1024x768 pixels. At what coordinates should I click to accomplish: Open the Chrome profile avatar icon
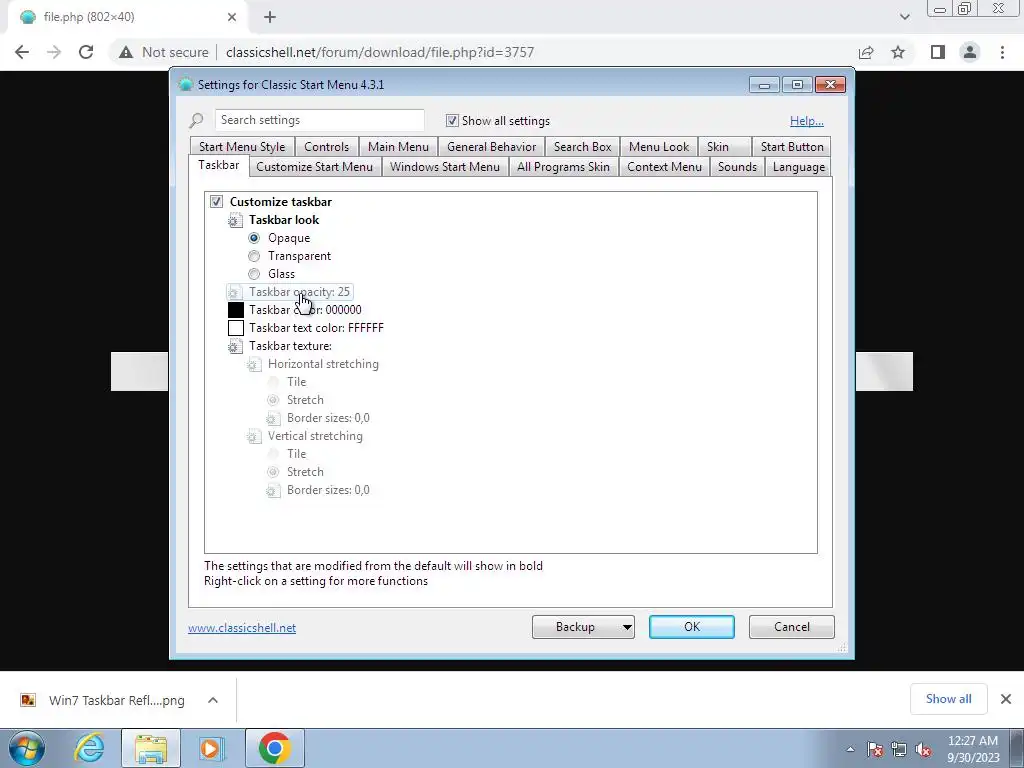click(970, 52)
